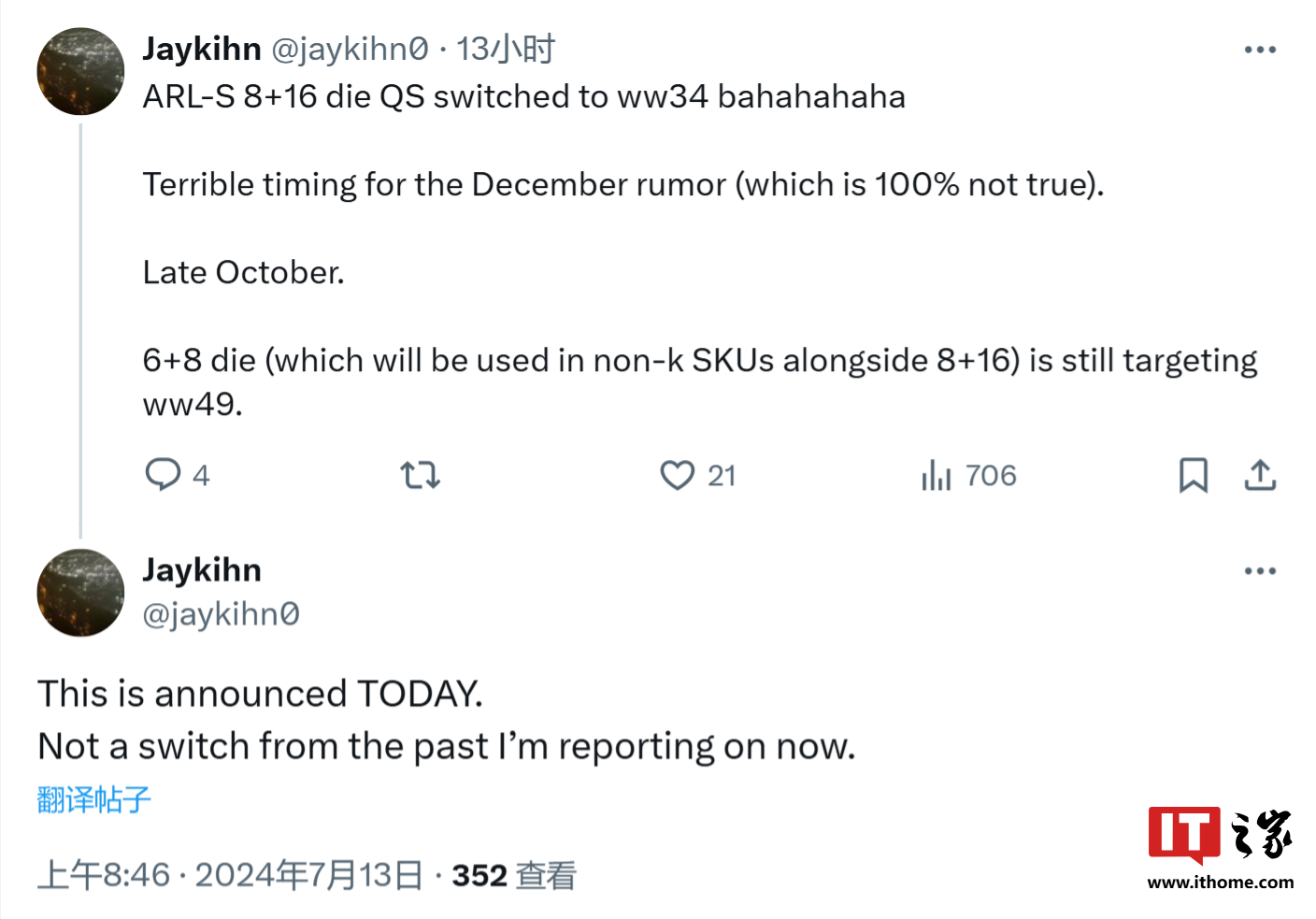The image size is (1316, 919).
Task: Like the ARL-S tweet with the heart icon
Action: 678,475
